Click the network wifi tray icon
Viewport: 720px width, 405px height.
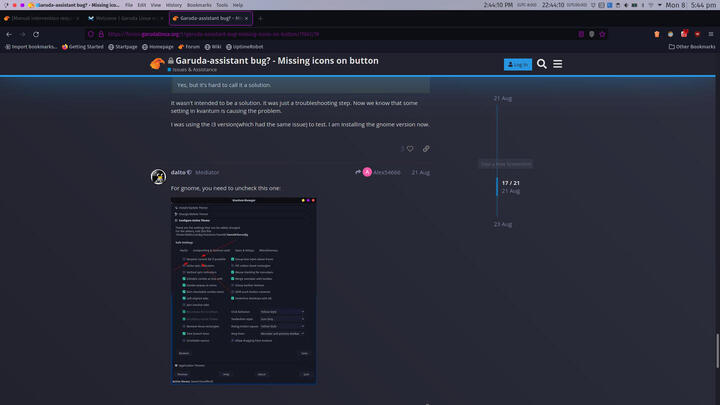tap(651, 5)
